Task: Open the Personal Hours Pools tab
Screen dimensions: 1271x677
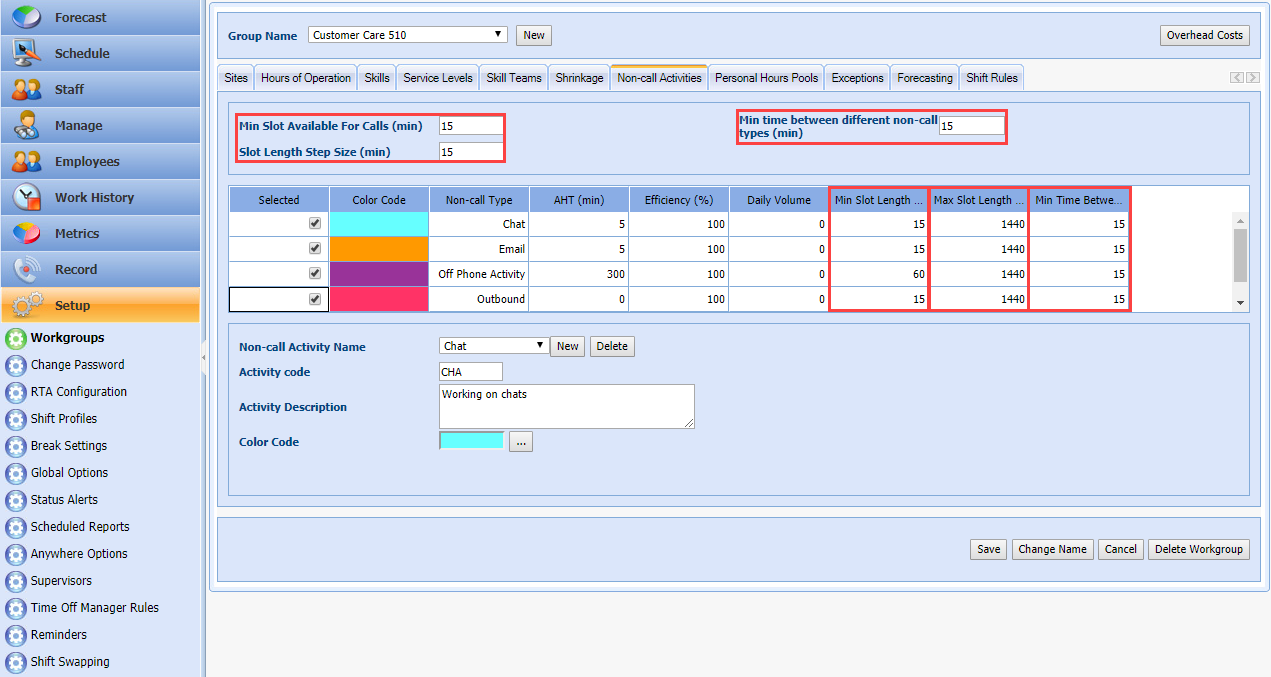Action: 766,78
